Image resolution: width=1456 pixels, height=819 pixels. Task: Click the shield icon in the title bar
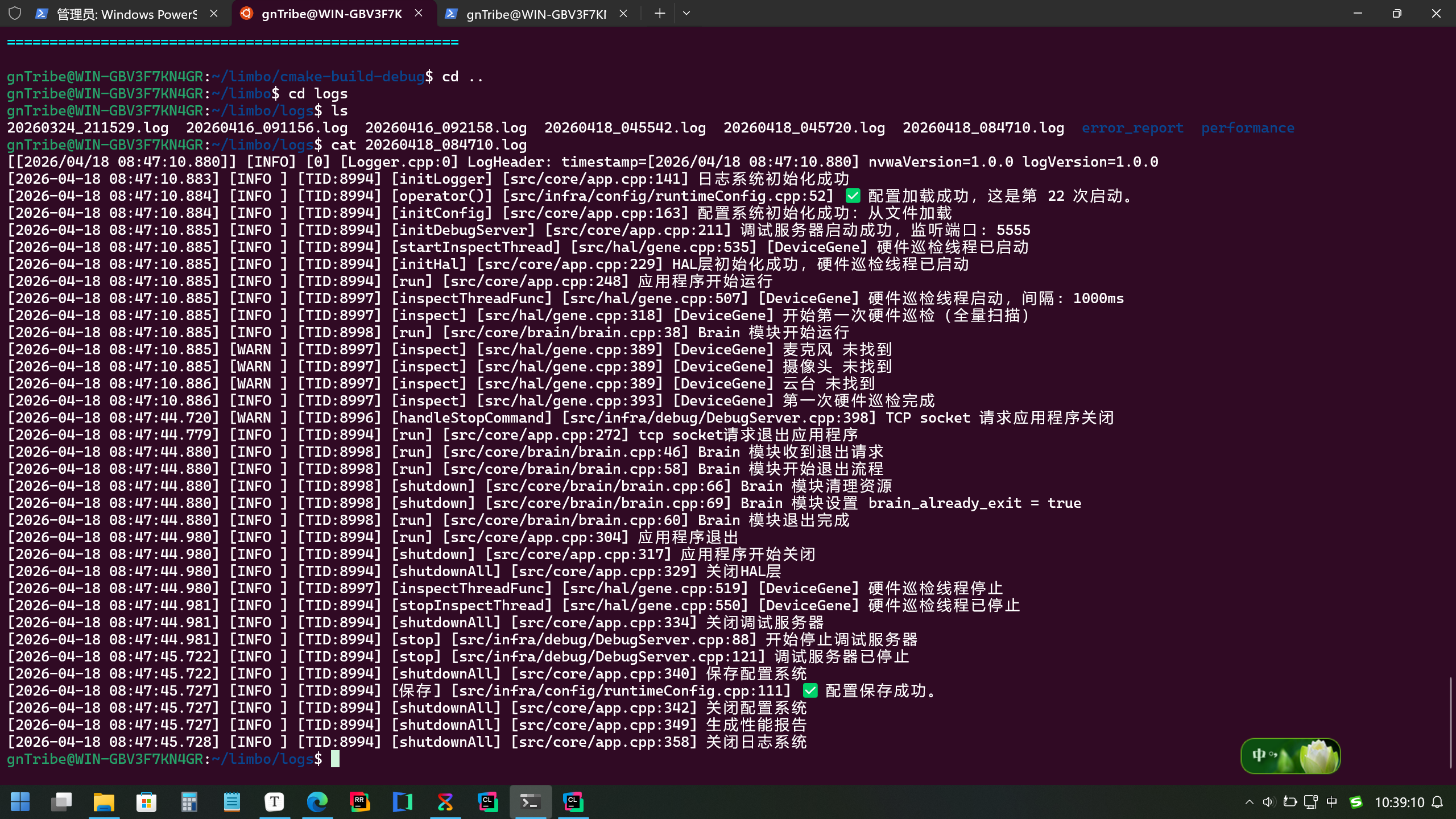pyautogui.click(x=15, y=14)
